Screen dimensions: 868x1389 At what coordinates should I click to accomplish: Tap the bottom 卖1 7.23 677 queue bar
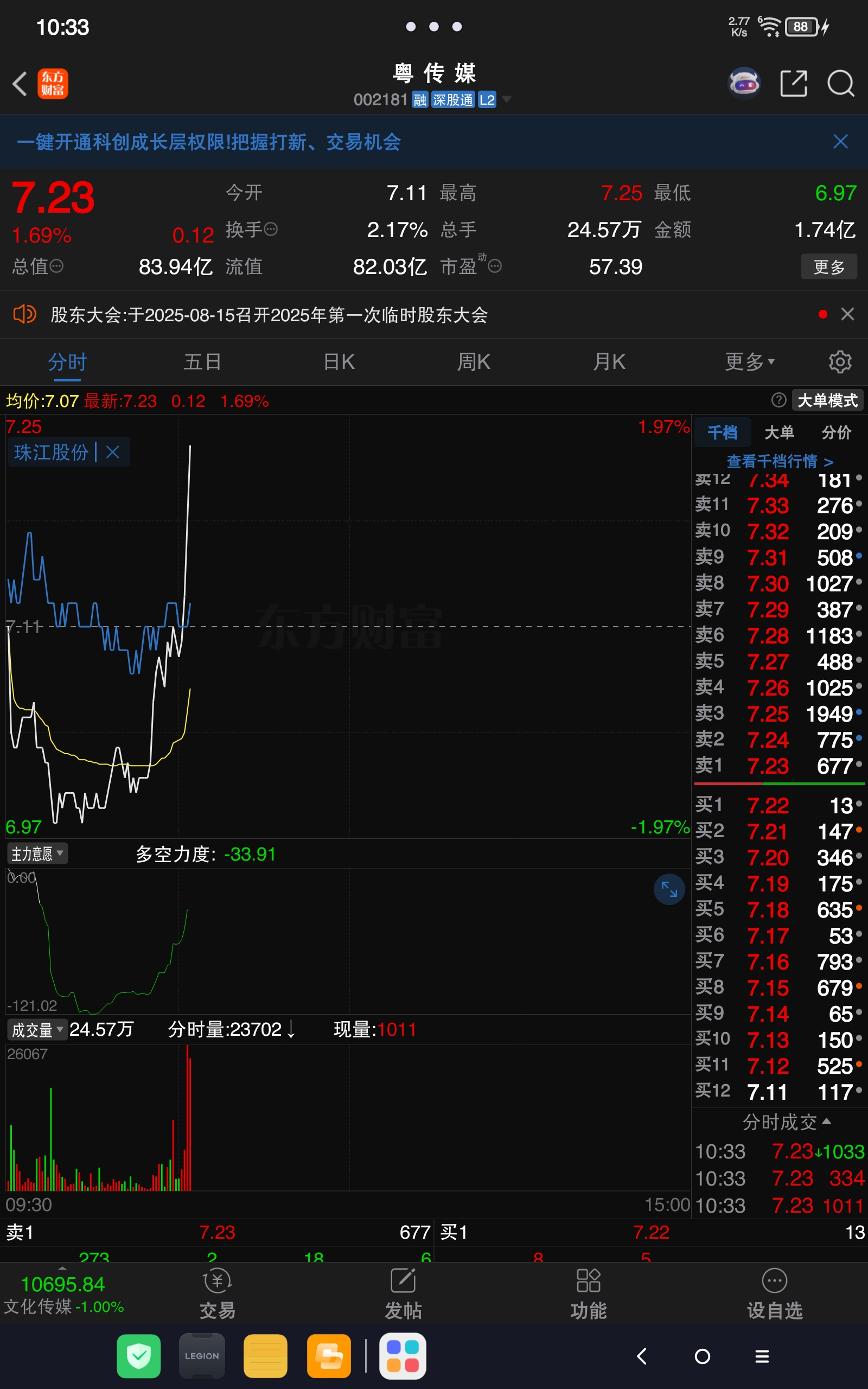tap(217, 1232)
